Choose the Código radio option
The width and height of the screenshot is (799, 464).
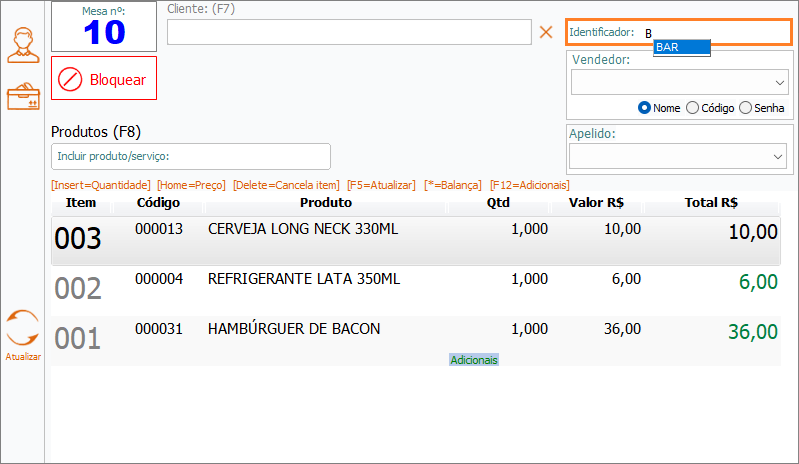click(693, 108)
